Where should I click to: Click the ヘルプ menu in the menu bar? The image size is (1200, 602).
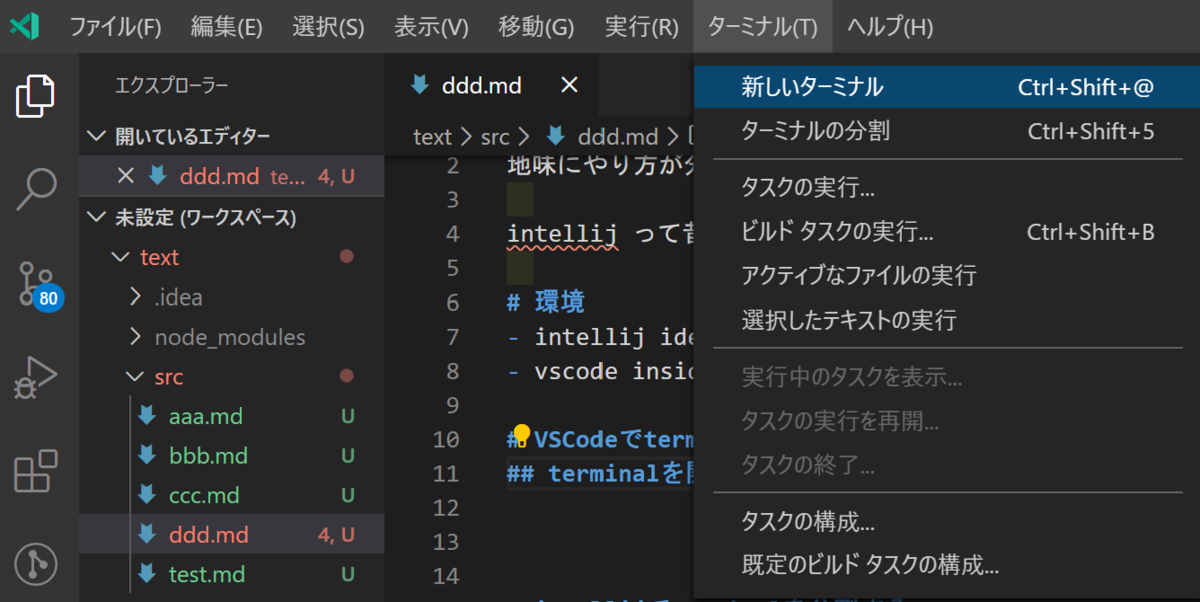888,27
